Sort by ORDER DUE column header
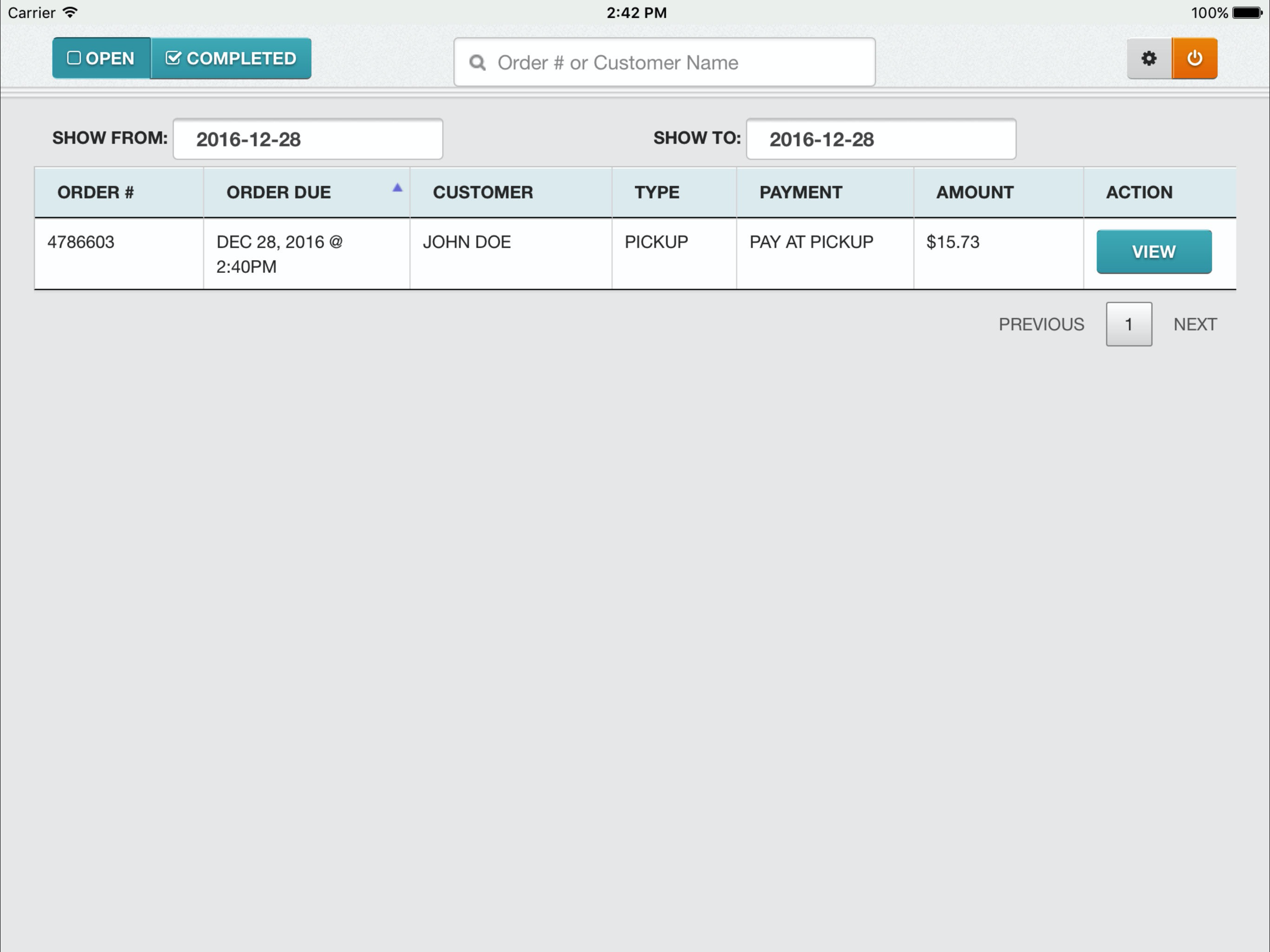The height and width of the screenshot is (952, 1270). coord(307,192)
